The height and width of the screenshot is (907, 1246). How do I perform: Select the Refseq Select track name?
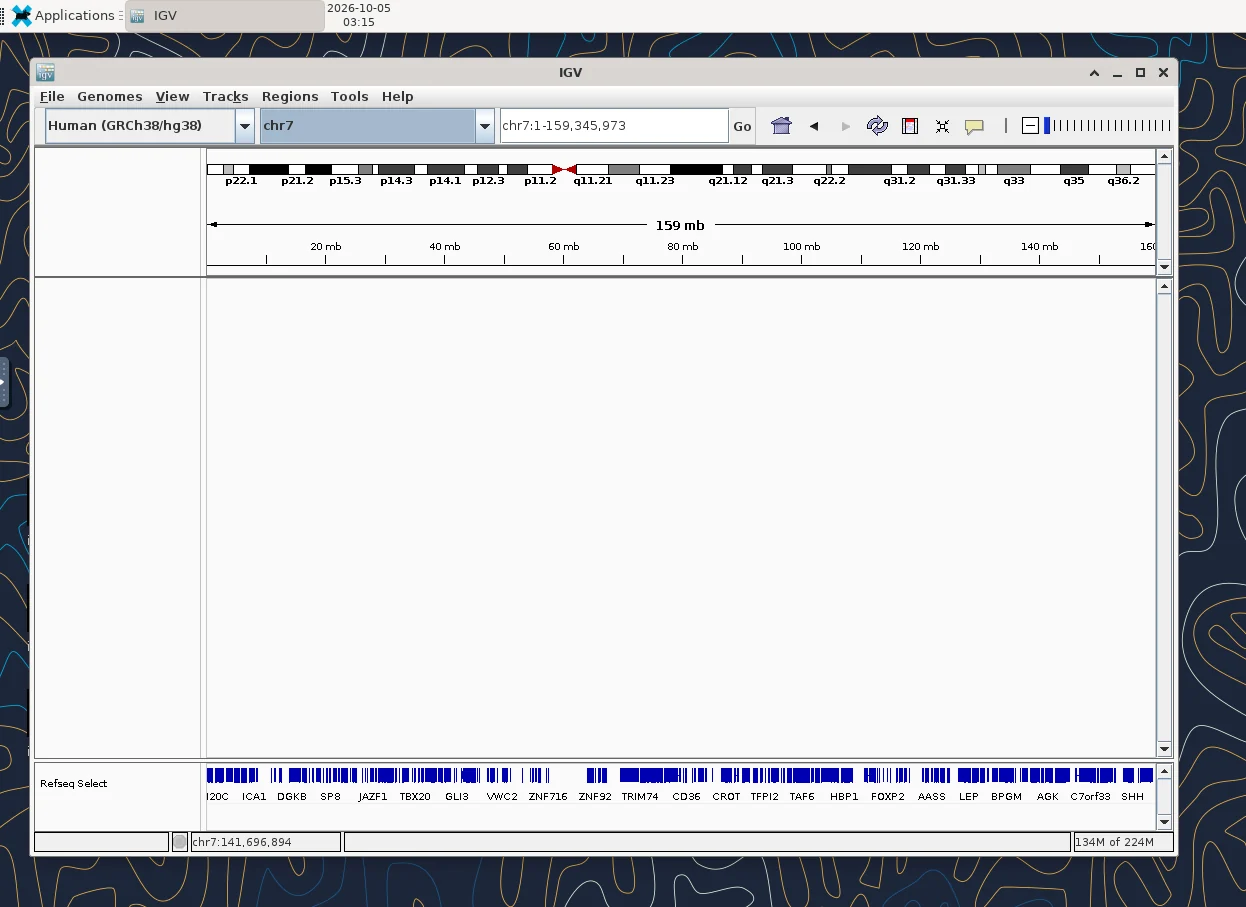click(74, 783)
